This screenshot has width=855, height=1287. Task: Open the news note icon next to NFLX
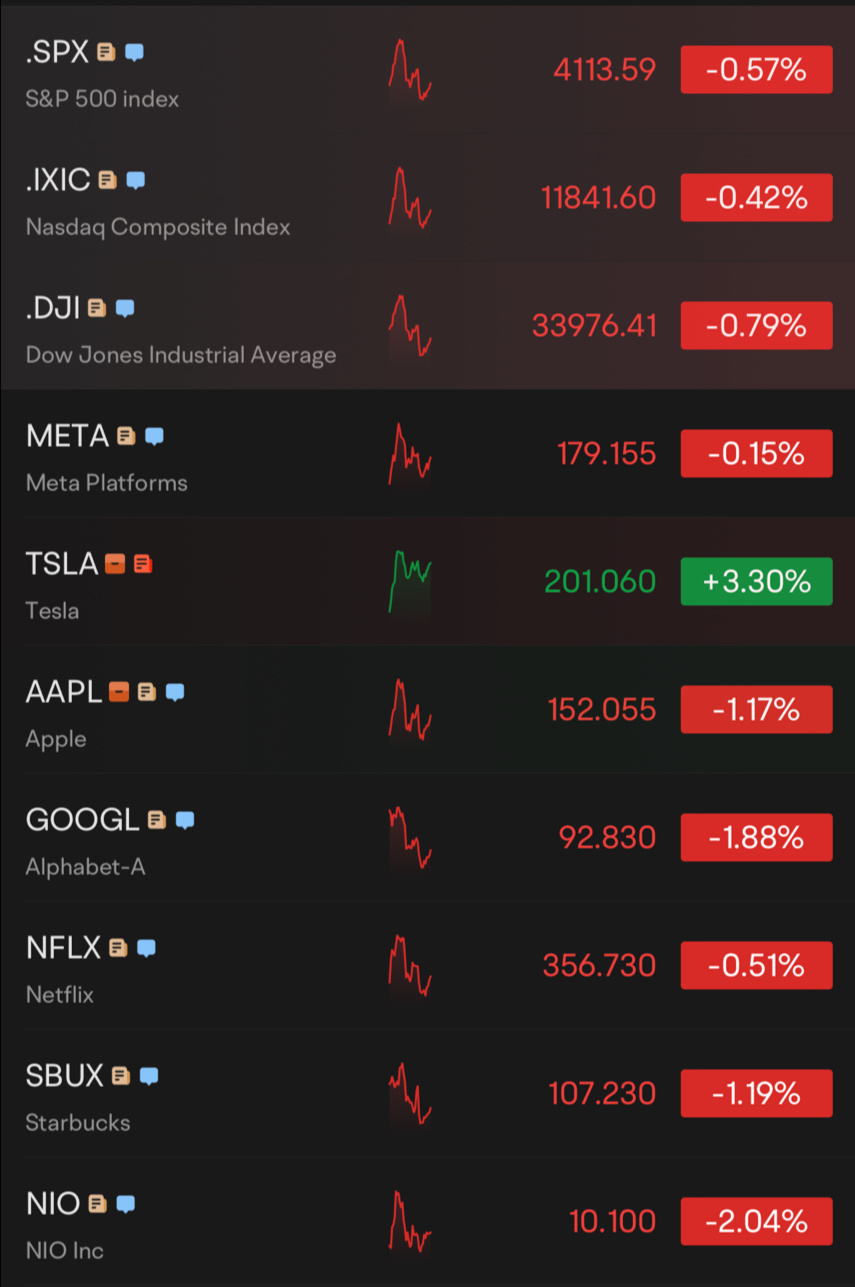(118, 948)
